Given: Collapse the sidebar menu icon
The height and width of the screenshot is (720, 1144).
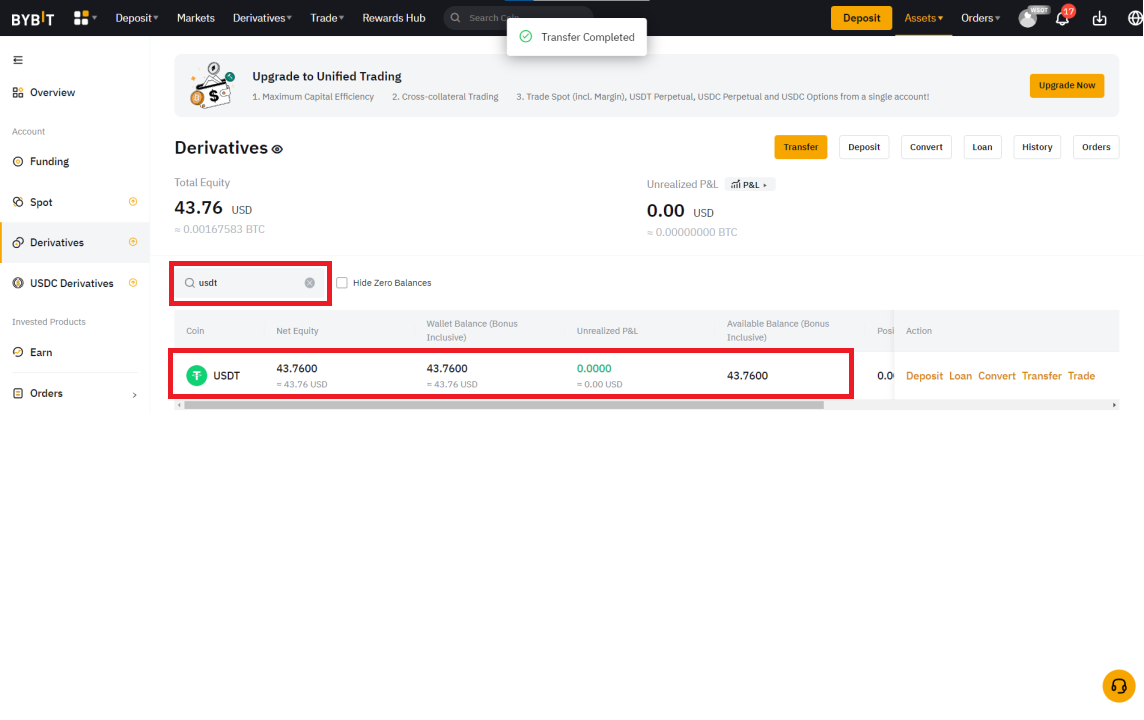Looking at the screenshot, I should pos(18,60).
